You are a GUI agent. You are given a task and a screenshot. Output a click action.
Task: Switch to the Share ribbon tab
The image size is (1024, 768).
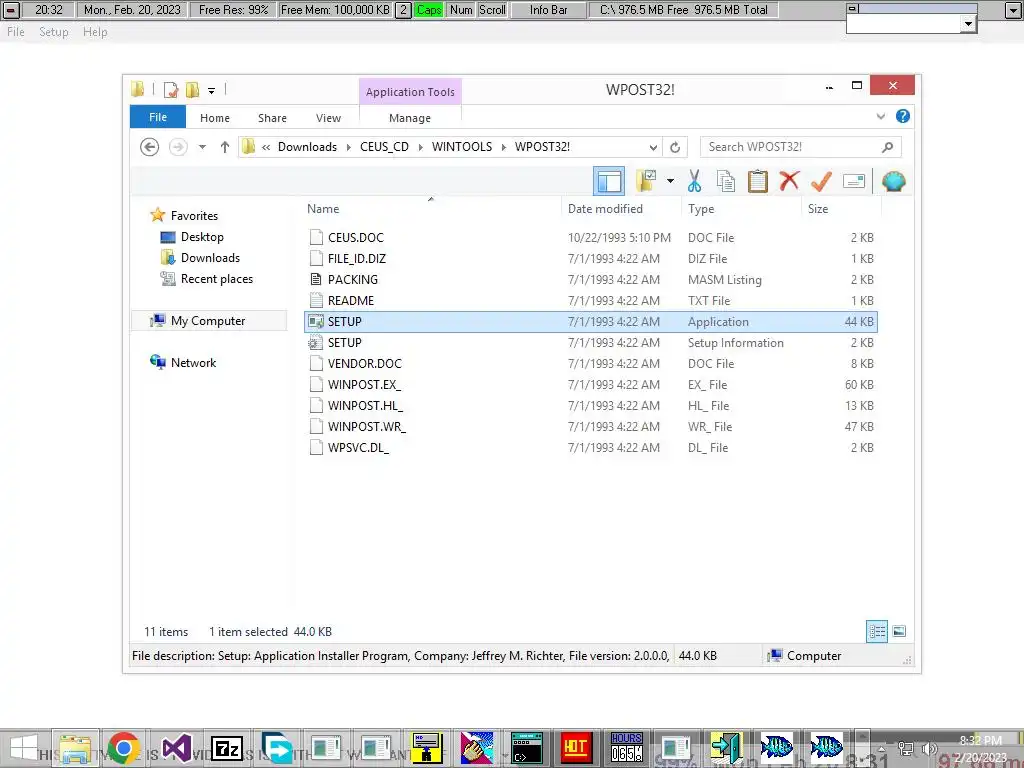point(272,118)
